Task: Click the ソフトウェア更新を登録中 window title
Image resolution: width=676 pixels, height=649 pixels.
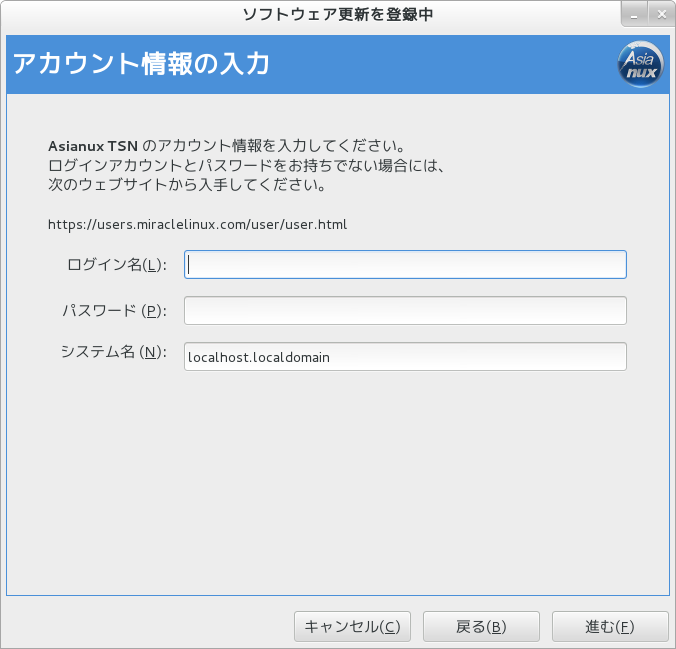Action: pyautogui.click(x=338, y=14)
